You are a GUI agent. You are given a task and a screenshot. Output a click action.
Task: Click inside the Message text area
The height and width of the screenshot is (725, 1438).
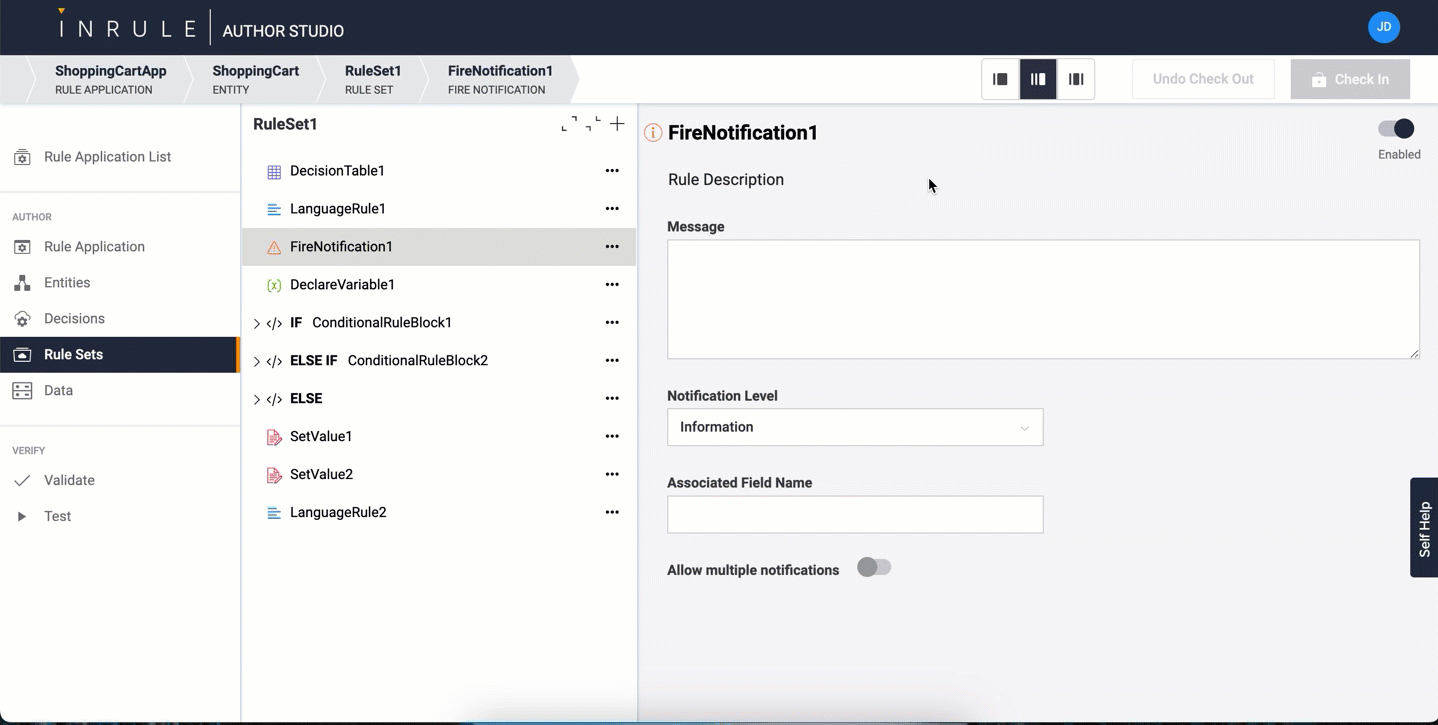pos(1043,299)
